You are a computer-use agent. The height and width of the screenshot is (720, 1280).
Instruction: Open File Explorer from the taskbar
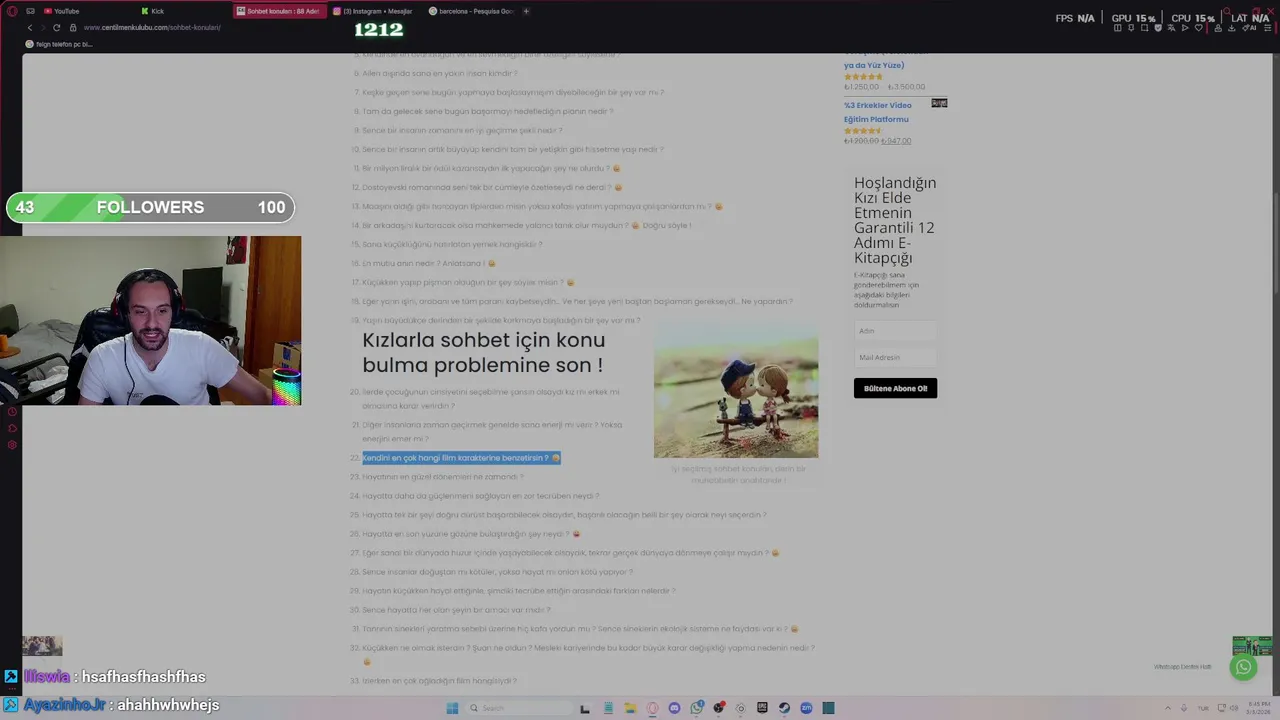(x=630, y=708)
